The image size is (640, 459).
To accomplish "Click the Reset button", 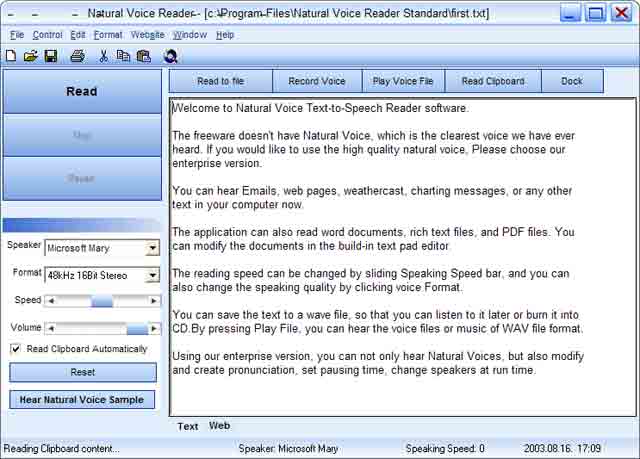I will 83,372.
